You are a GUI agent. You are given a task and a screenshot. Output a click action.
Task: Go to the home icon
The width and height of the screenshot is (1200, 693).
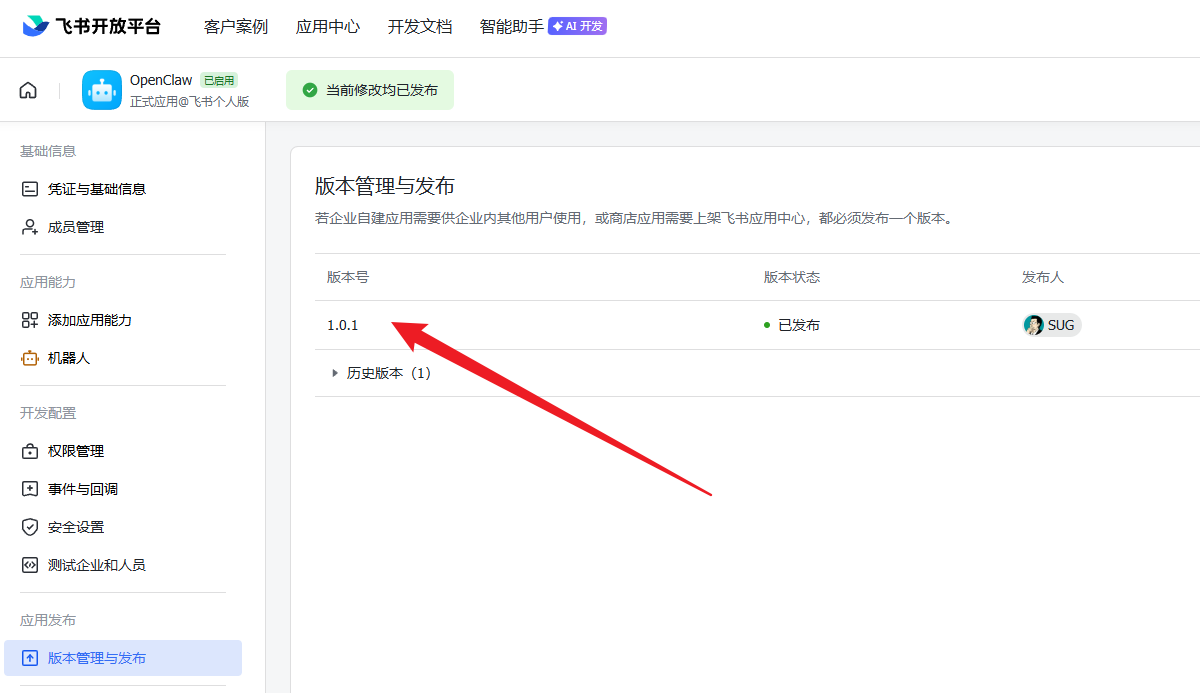coord(28,90)
